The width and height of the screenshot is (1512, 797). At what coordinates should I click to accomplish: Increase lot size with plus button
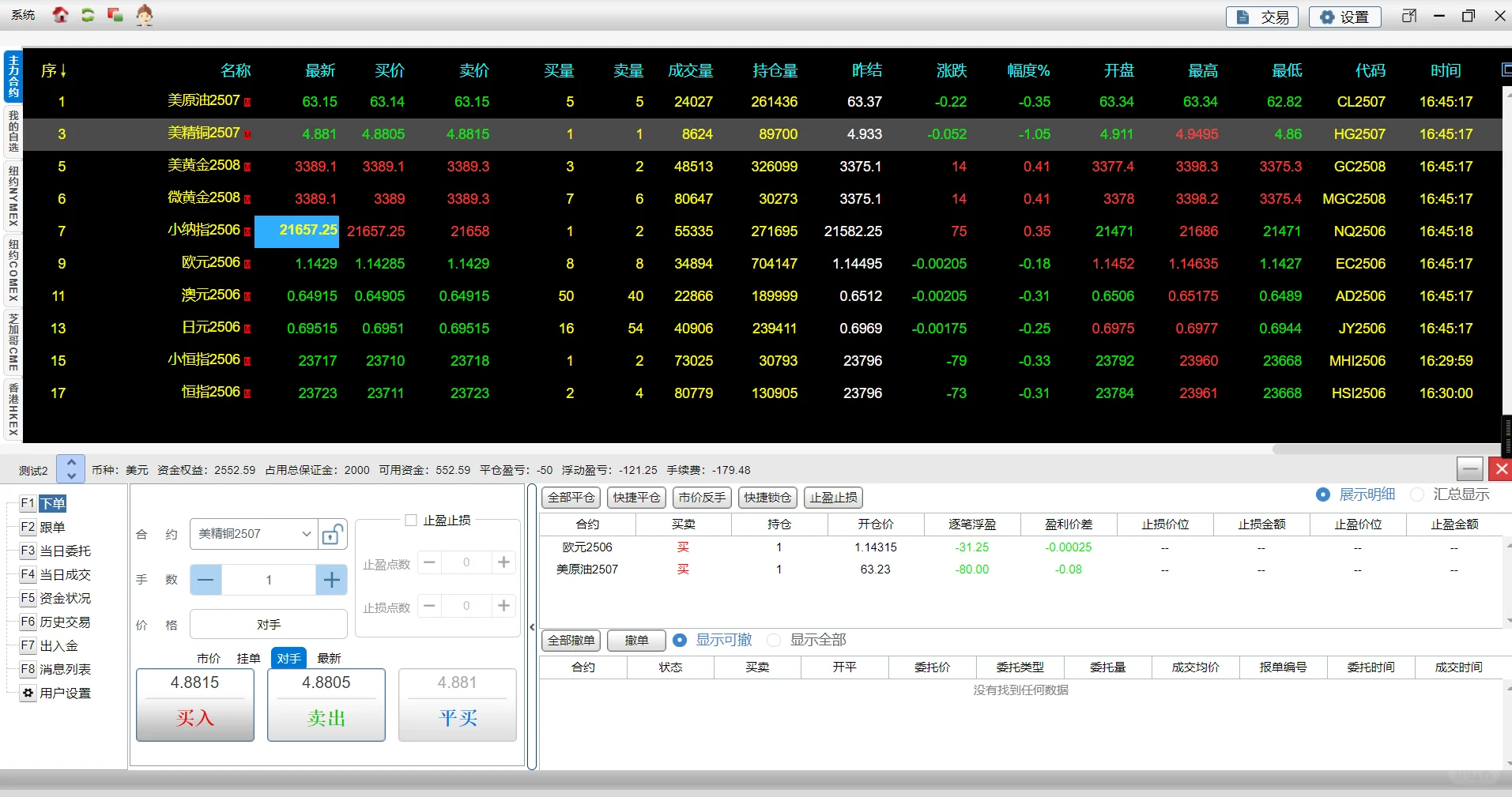tap(332, 581)
